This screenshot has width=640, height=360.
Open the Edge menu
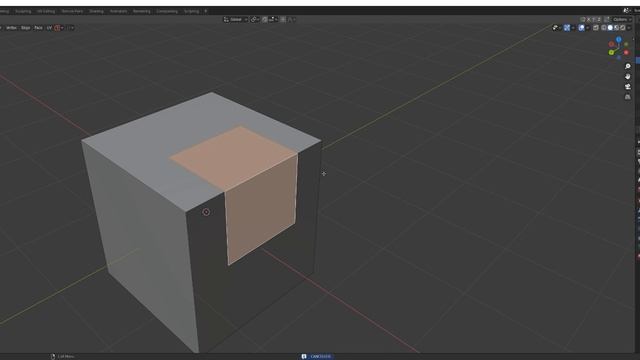pyautogui.click(x=25, y=28)
